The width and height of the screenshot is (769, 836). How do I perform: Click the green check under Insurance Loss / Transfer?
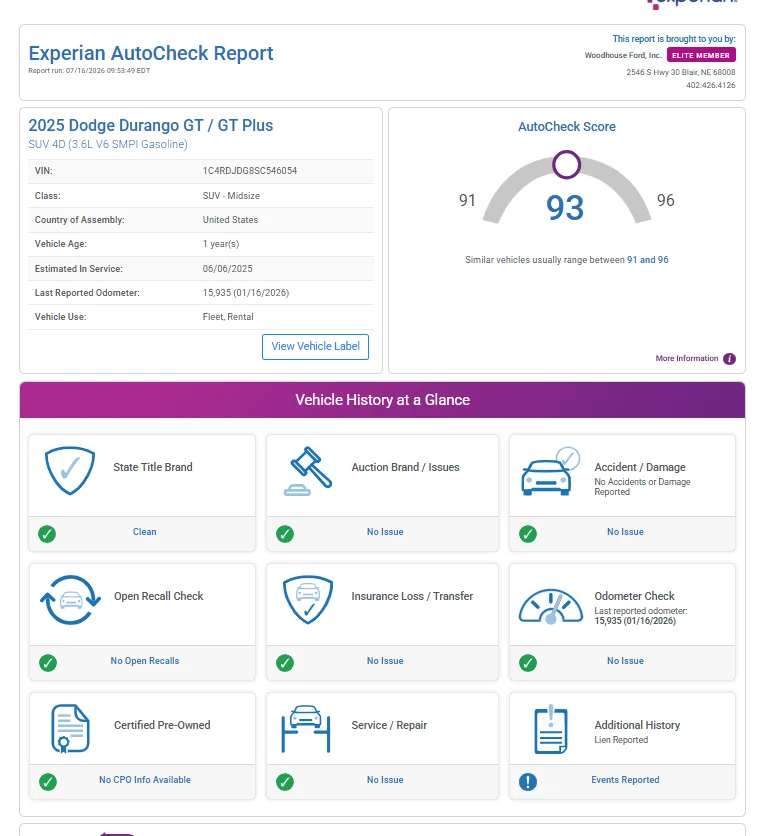pyautogui.click(x=285, y=663)
